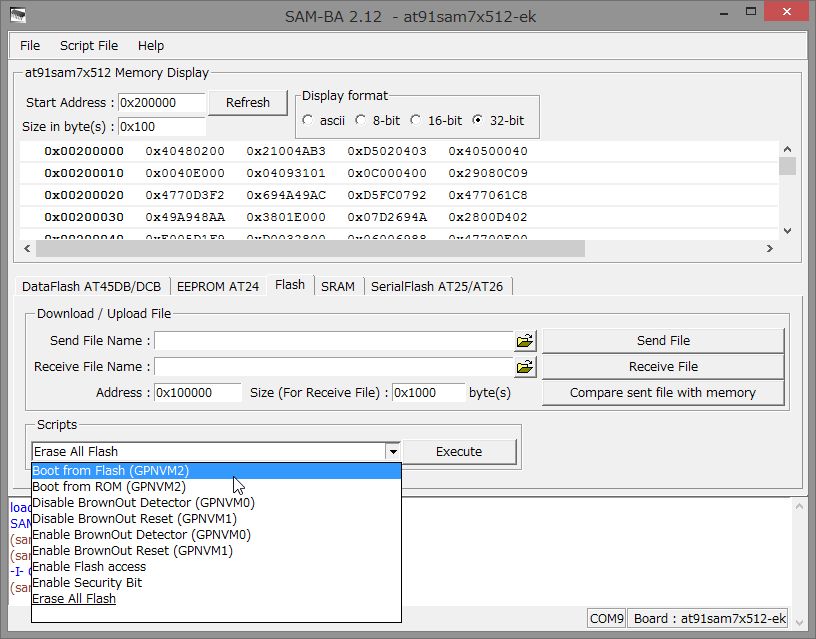Click memory address 0x00200010

click(84, 173)
